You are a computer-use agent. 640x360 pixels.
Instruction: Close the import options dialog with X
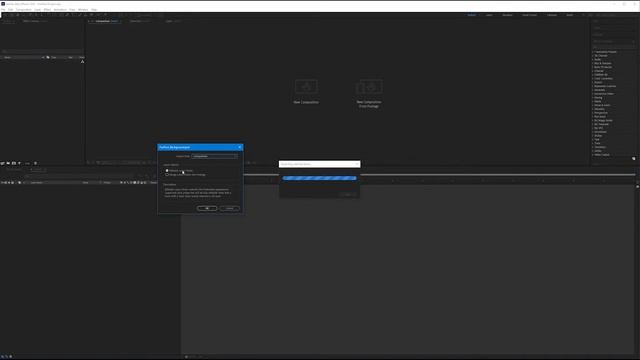240,147
